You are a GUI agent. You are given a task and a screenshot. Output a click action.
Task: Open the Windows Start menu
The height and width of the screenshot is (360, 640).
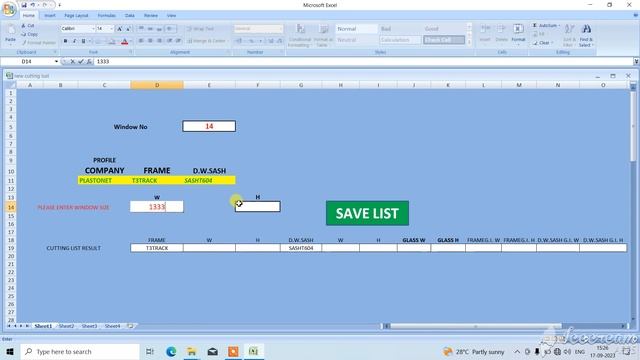point(10,351)
